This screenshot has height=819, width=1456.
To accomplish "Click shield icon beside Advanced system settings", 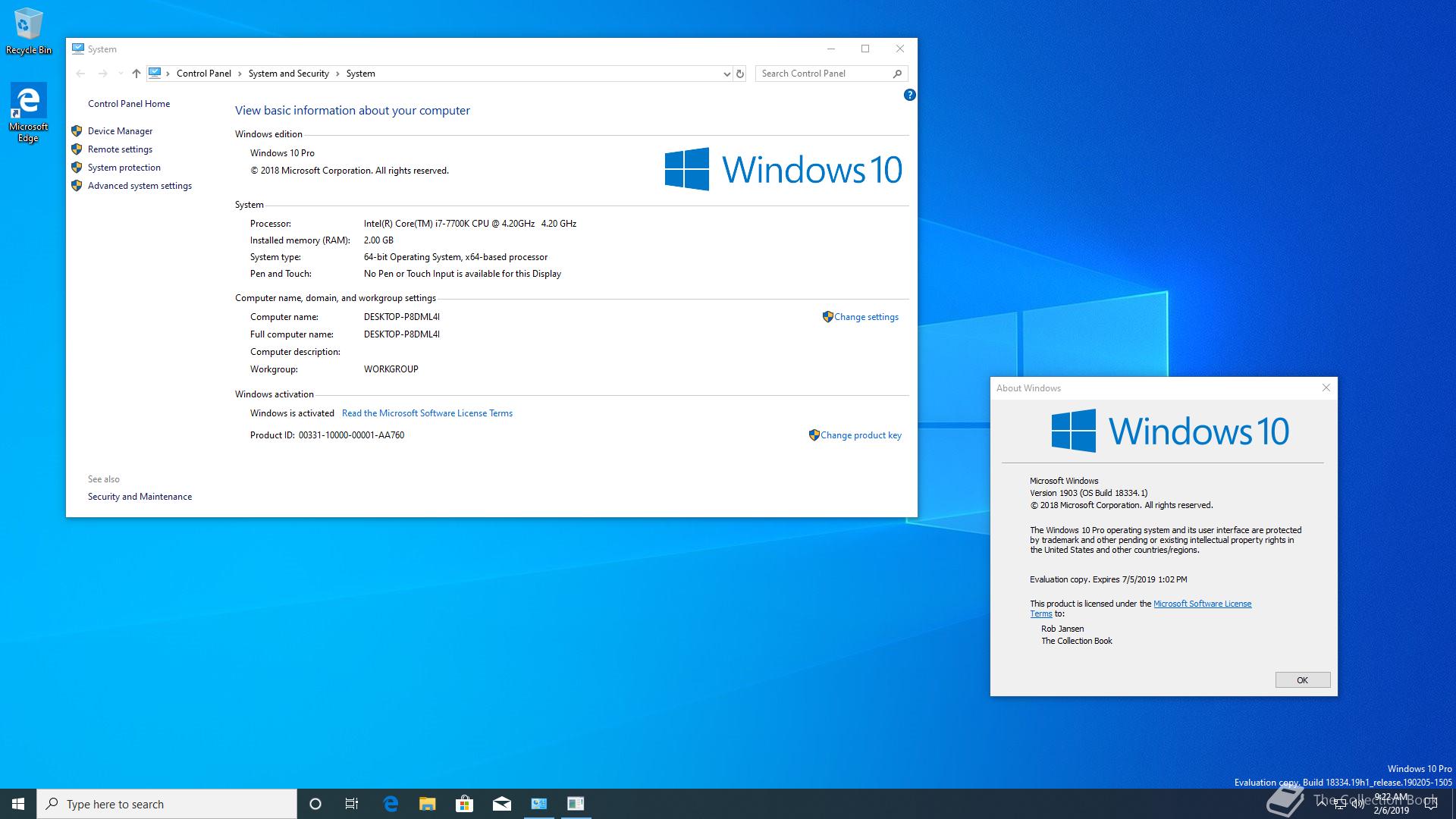I will [x=77, y=186].
